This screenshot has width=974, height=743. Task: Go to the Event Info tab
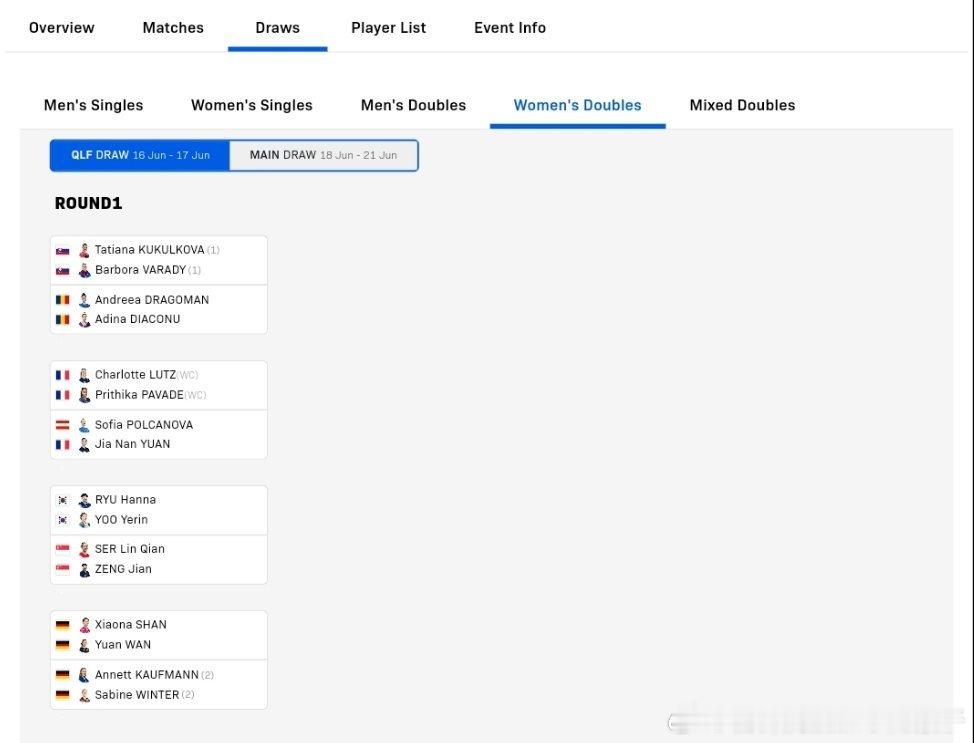pyautogui.click(x=510, y=28)
